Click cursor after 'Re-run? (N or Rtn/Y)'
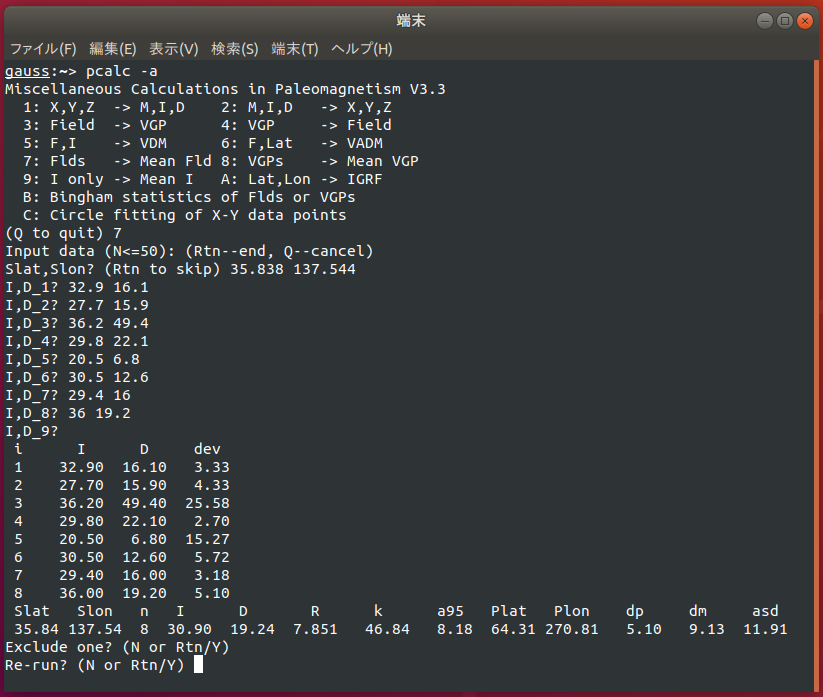The height and width of the screenshot is (697, 823). [198, 666]
